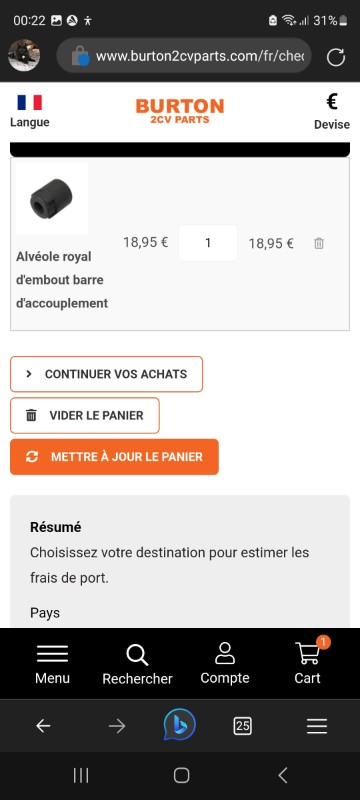This screenshot has height=800, width=360.
Task: Launch the Bing chat icon
Action: (x=179, y=724)
